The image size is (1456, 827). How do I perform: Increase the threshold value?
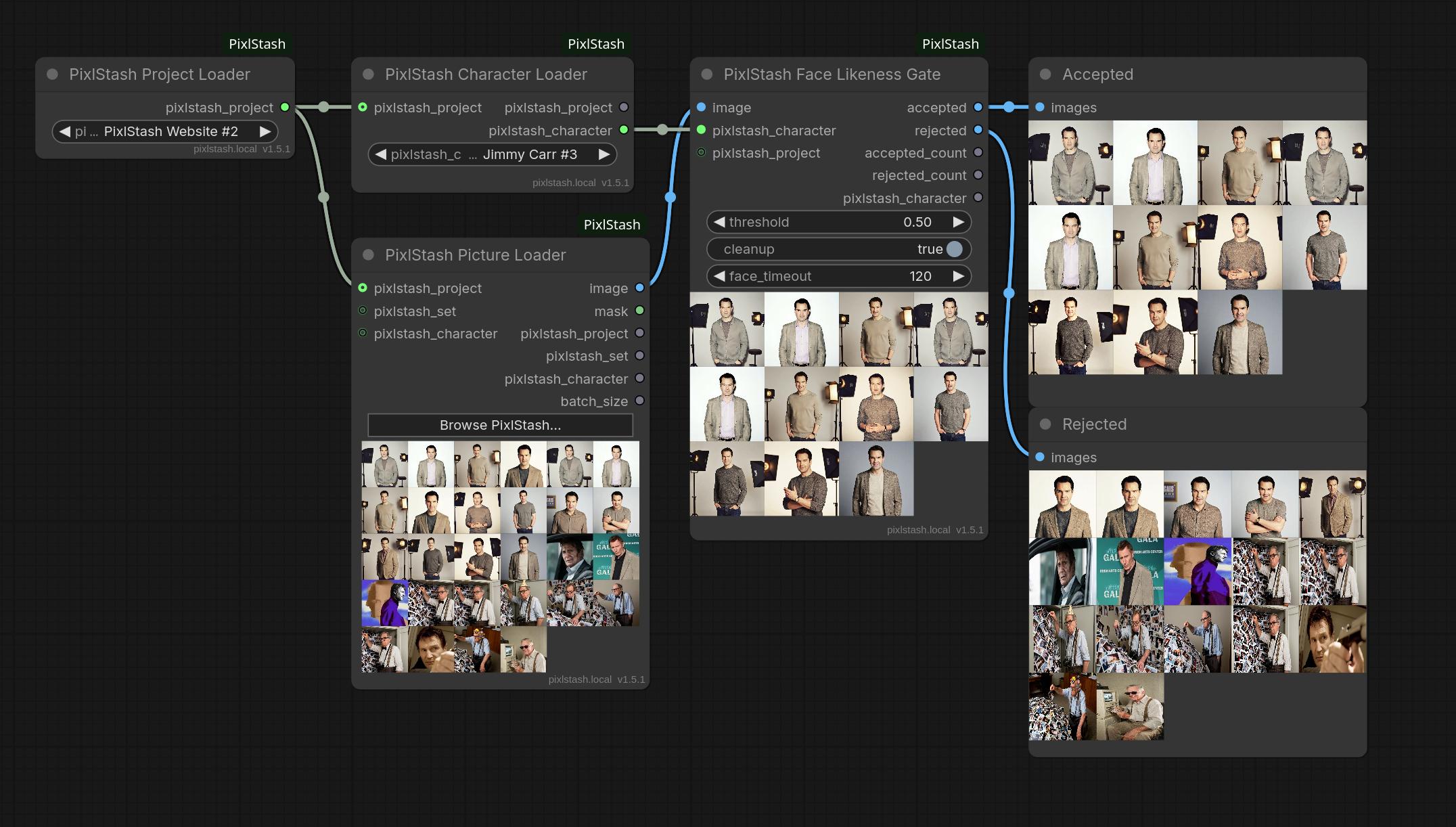pos(959,222)
